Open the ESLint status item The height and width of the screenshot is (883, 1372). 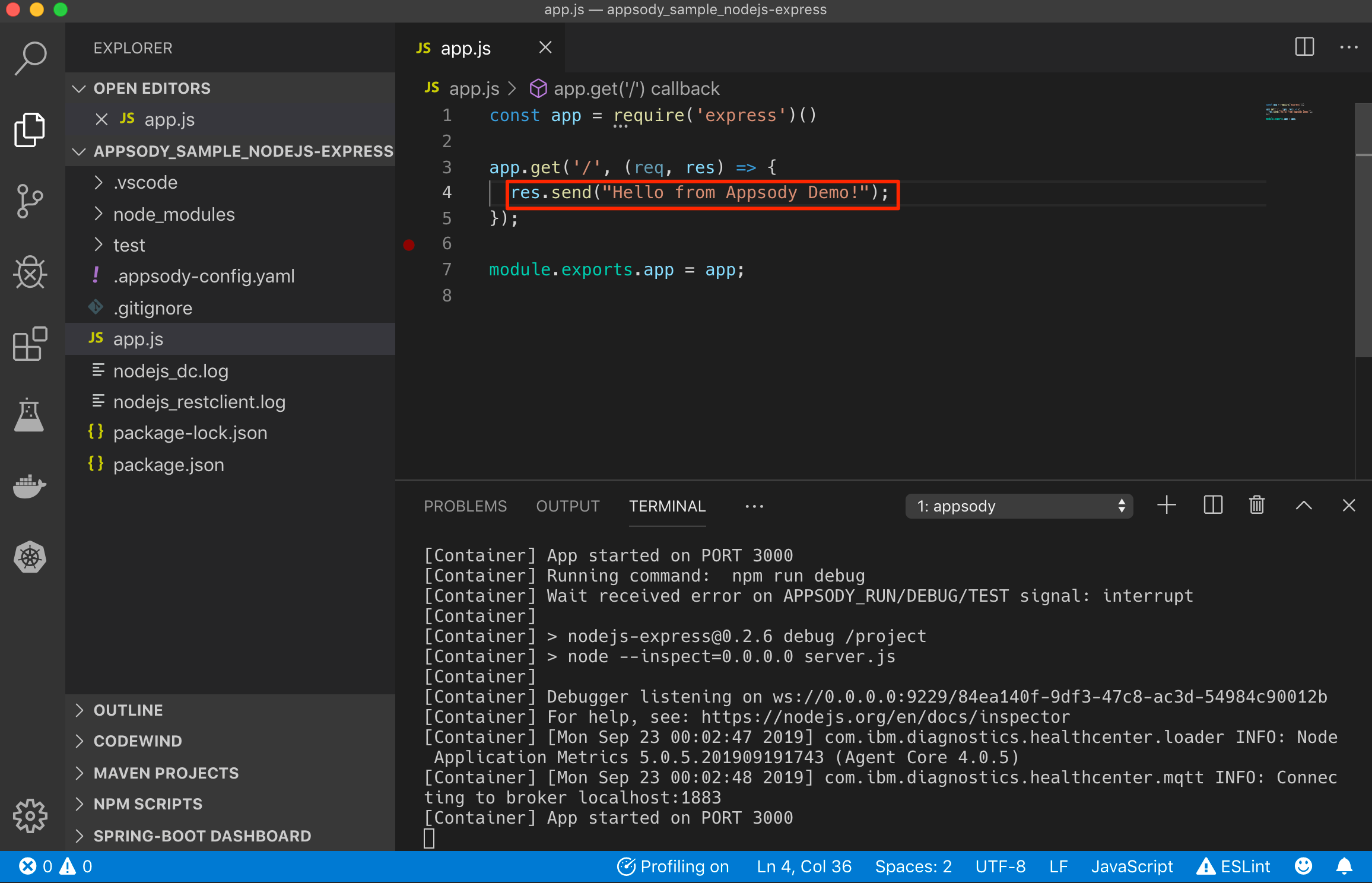pyautogui.click(x=1233, y=866)
